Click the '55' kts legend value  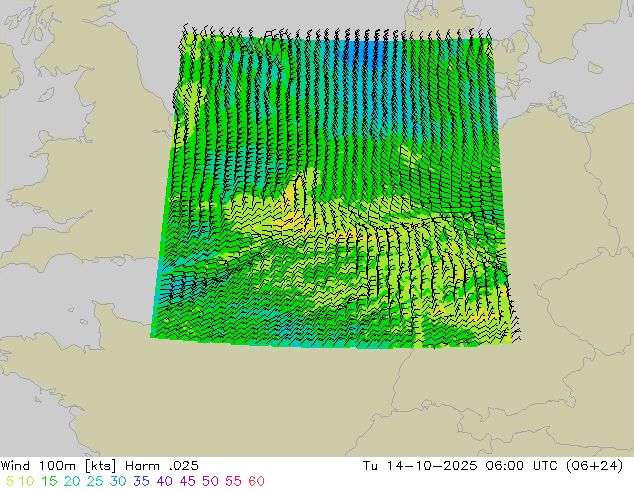(x=233, y=481)
